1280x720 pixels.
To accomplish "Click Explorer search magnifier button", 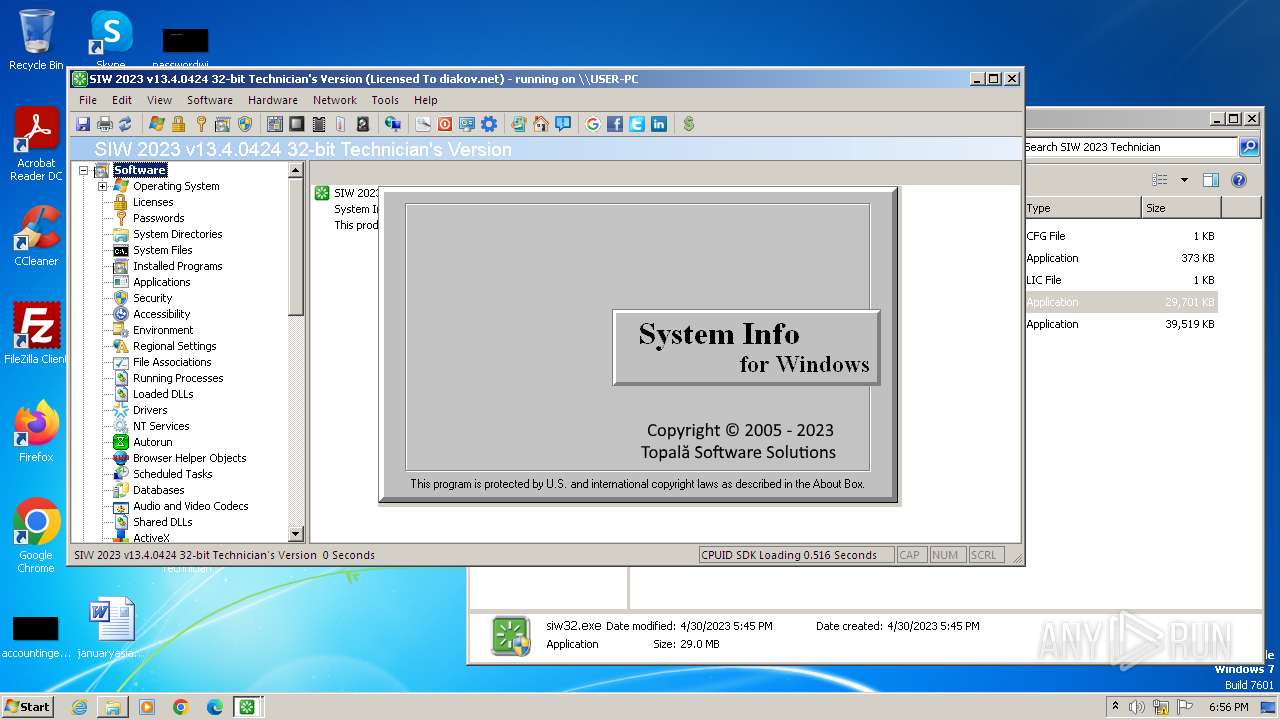I will coord(1249,147).
